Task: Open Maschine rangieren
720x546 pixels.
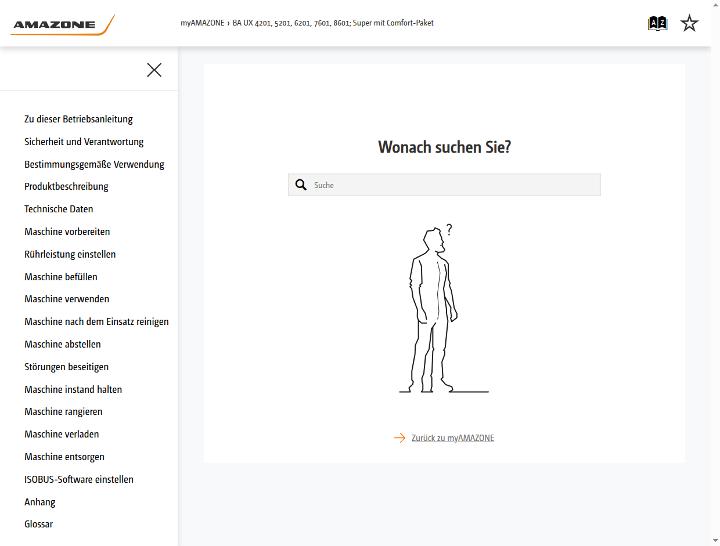Action: (x=63, y=411)
